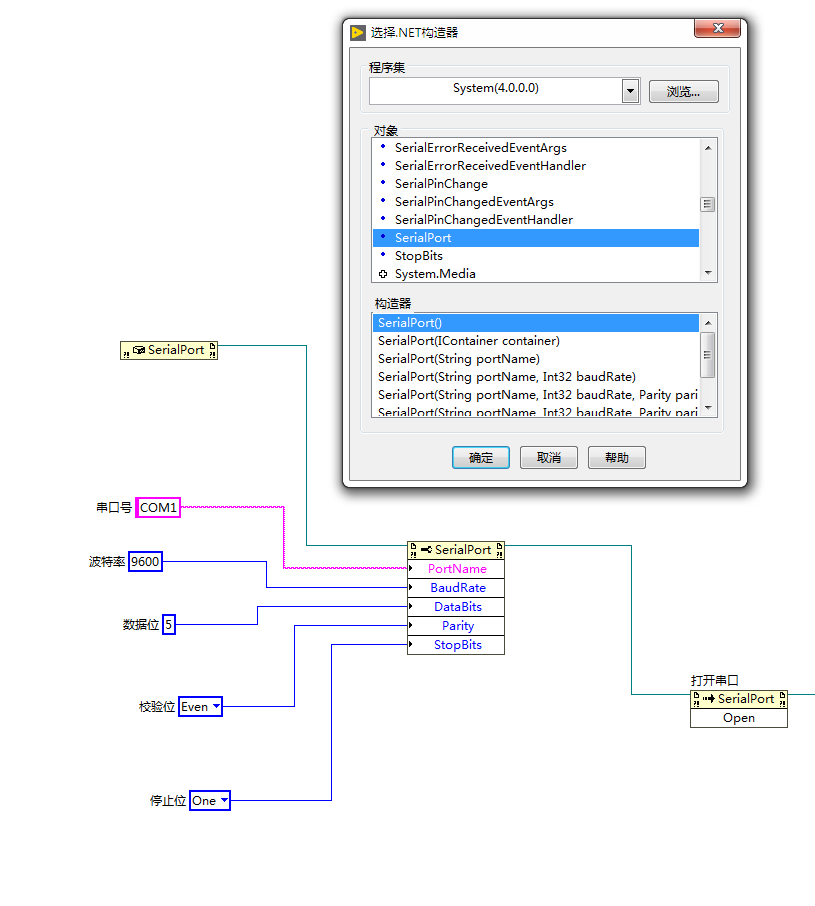Click the assembly field showing System(4.0.0.0)
Viewport: 815px width, 906px height.
pos(496,91)
